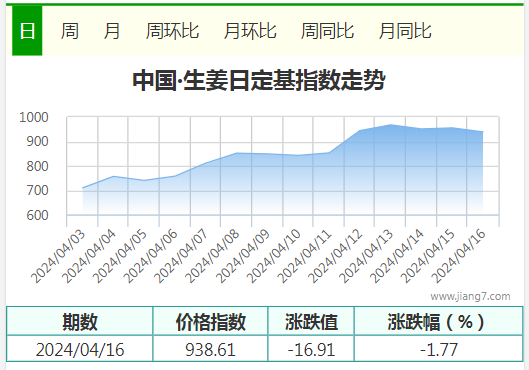Open the 周环比 tab
The height and width of the screenshot is (370, 529).
coord(172,31)
